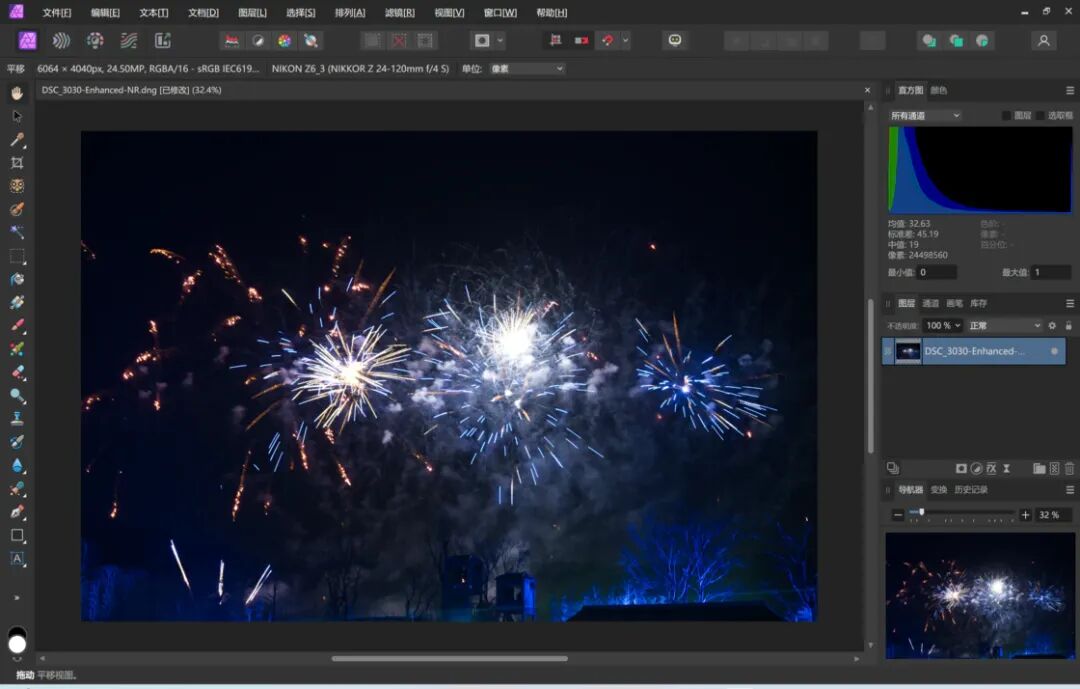This screenshot has height=689, width=1080.
Task: Click the navigator zoom-in plus button
Action: tap(1025, 515)
